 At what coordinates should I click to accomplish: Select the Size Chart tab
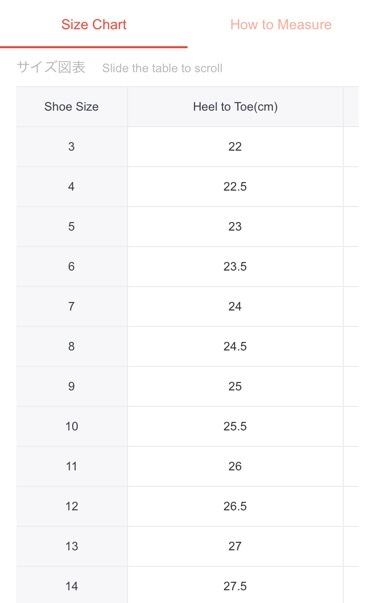(94, 25)
